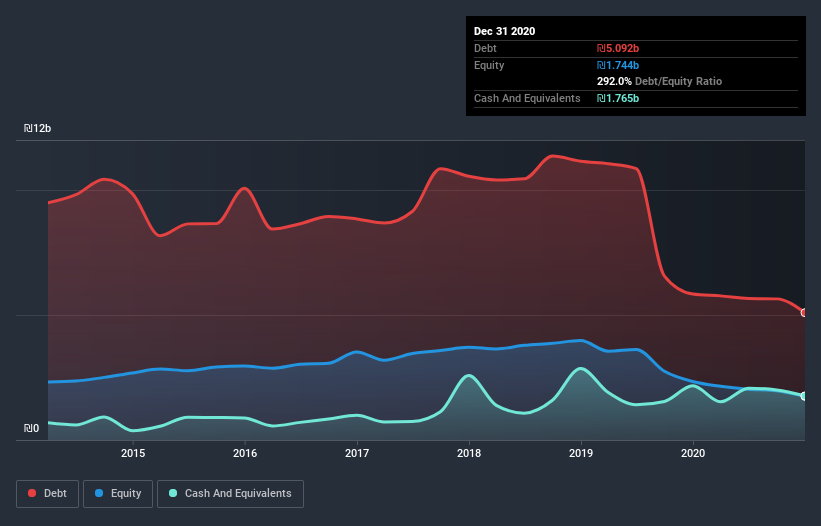
Task: Click the Dec 31 2020 tooltip date
Action: pyautogui.click(x=504, y=31)
